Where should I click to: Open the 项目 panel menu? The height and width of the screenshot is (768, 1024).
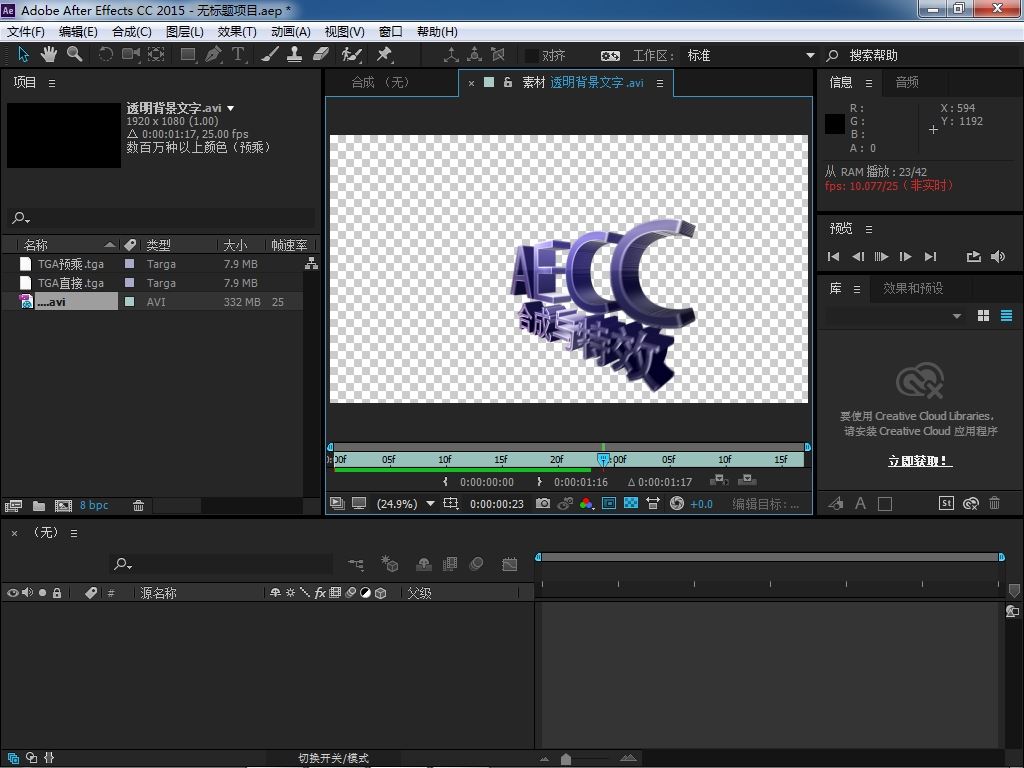click(x=52, y=83)
